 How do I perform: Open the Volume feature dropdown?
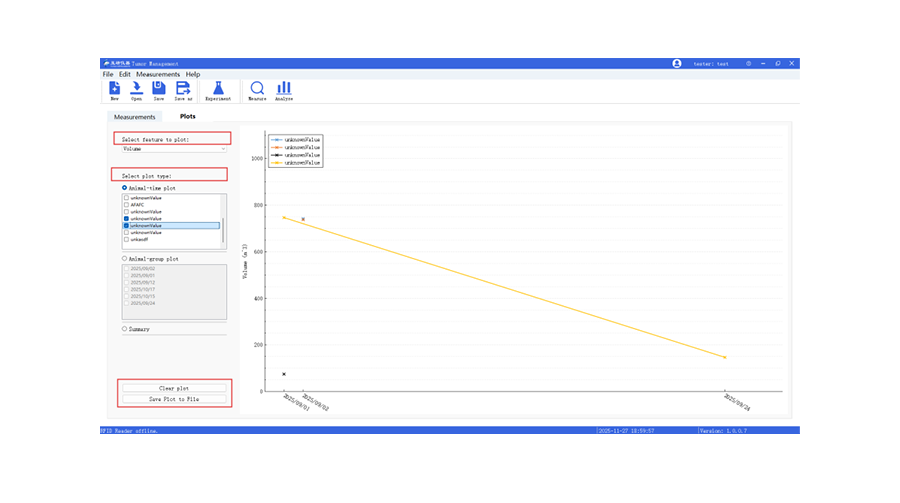174,149
